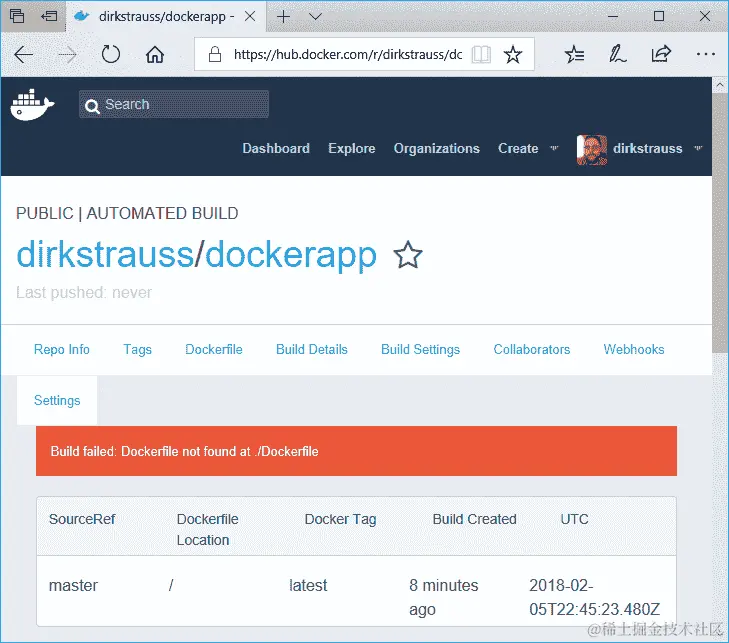This screenshot has height=643, width=729.
Task: Click the browser address bar URL
Action: (348, 54)
